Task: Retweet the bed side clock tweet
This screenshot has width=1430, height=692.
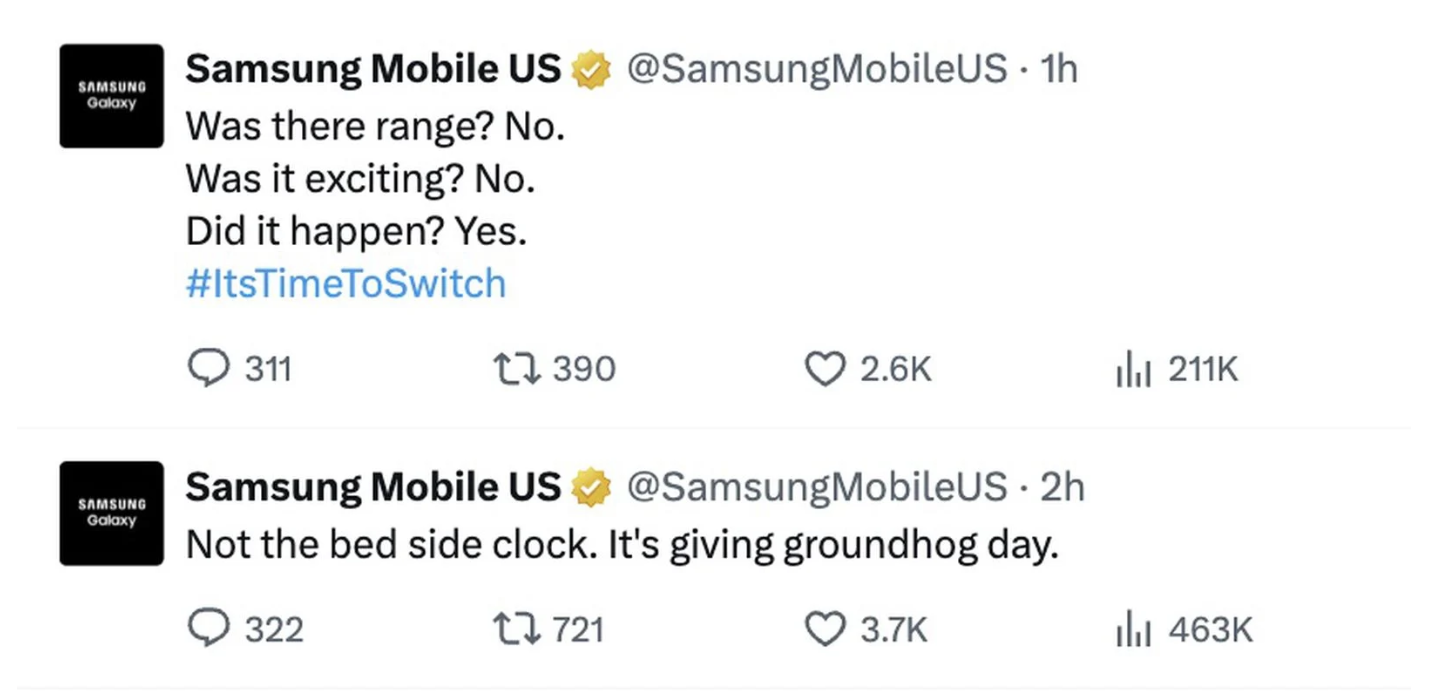Action: [549, 630]
